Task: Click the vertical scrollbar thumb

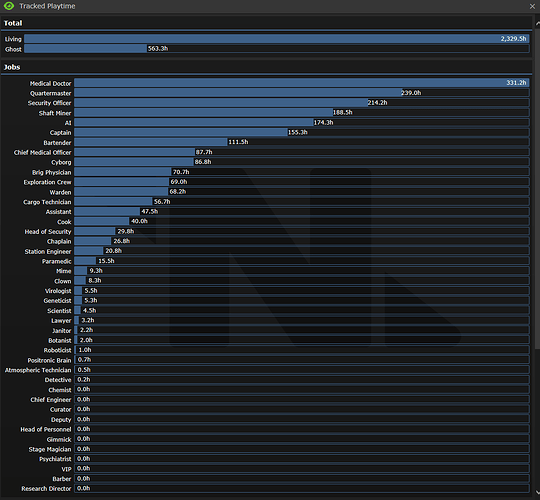Action: pyautogui.click(x=537, y=188)
